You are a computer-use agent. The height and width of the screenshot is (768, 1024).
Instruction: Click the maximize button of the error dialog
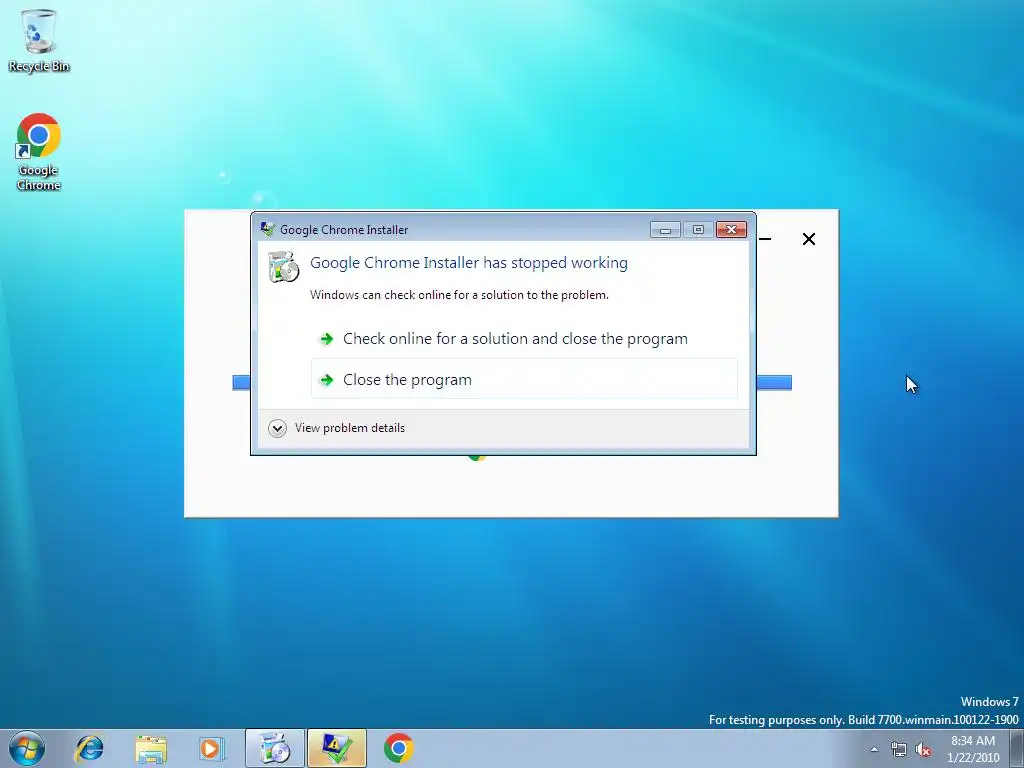click(698, 229)
